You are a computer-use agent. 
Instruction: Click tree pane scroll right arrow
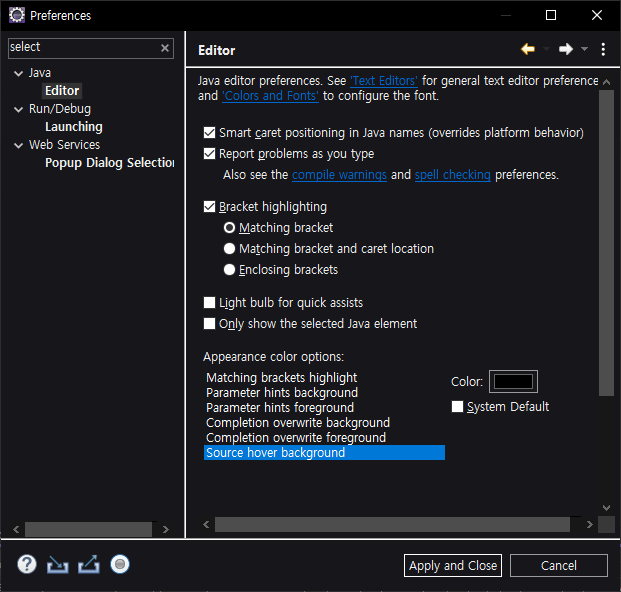[x=166, y=529]
